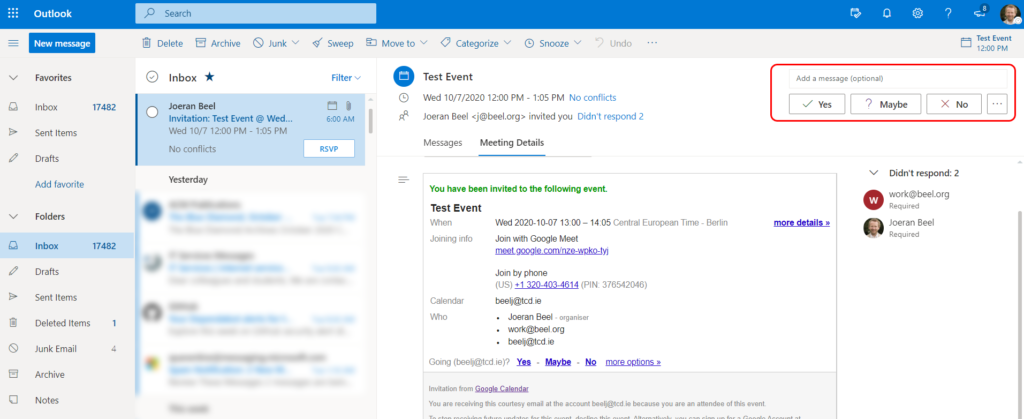The height and width of the screenshot is (419, 1024).
Task: Click Delete in the toolbar
Action: click(163, 43)
